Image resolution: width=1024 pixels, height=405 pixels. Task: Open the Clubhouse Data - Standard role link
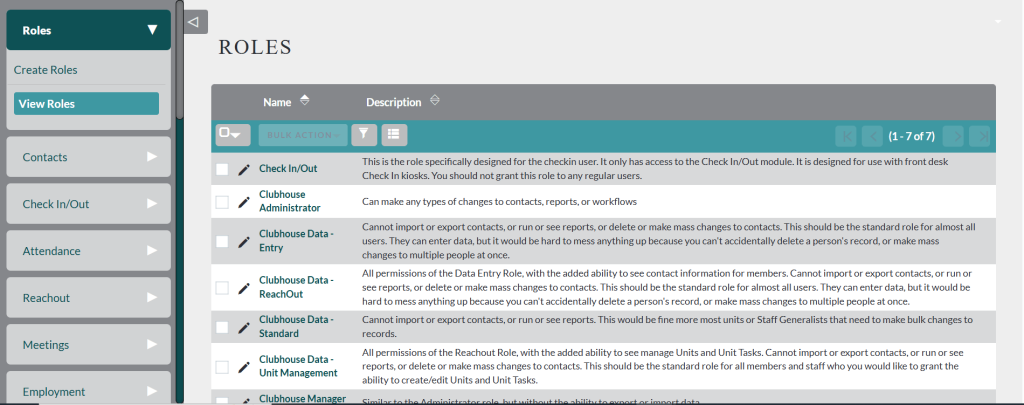295,326
